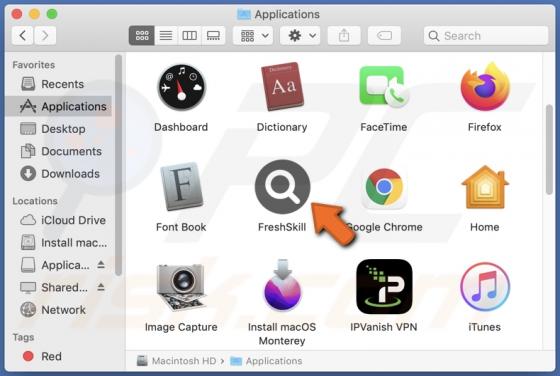Select the Font Book app icon
The image size is (560, 376).
181,186
